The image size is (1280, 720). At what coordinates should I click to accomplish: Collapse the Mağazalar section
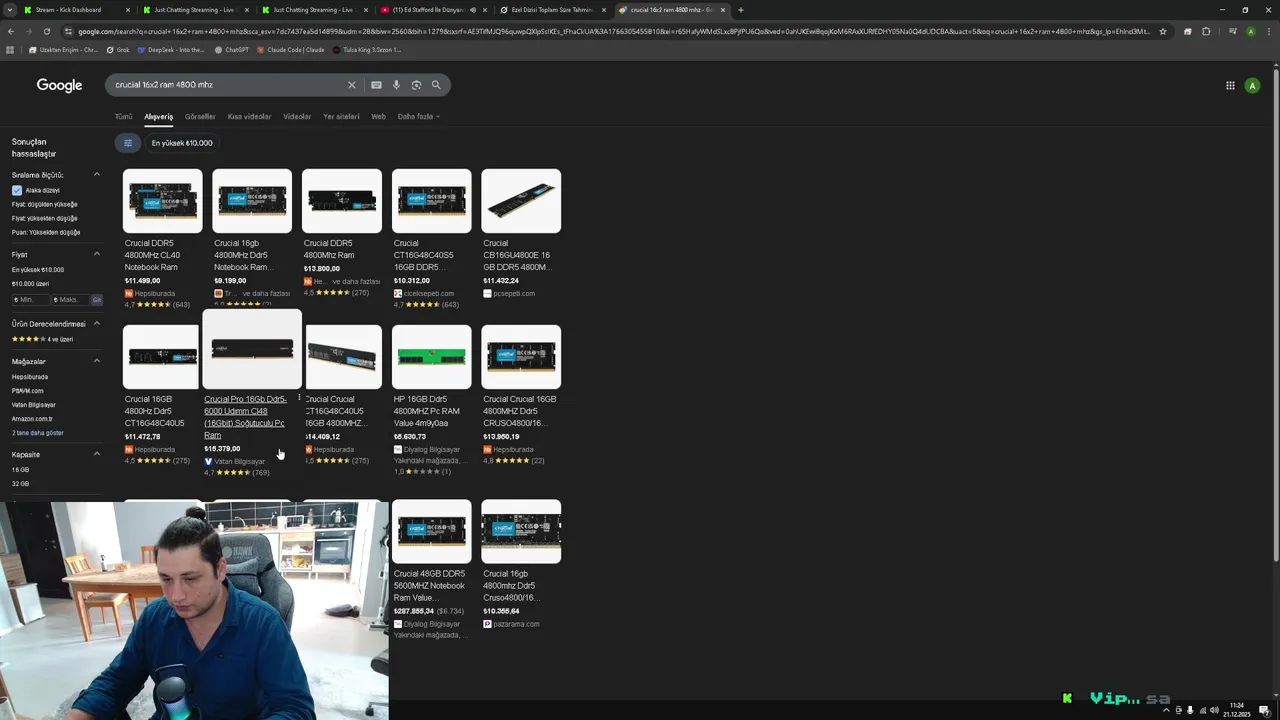point(97,361)
